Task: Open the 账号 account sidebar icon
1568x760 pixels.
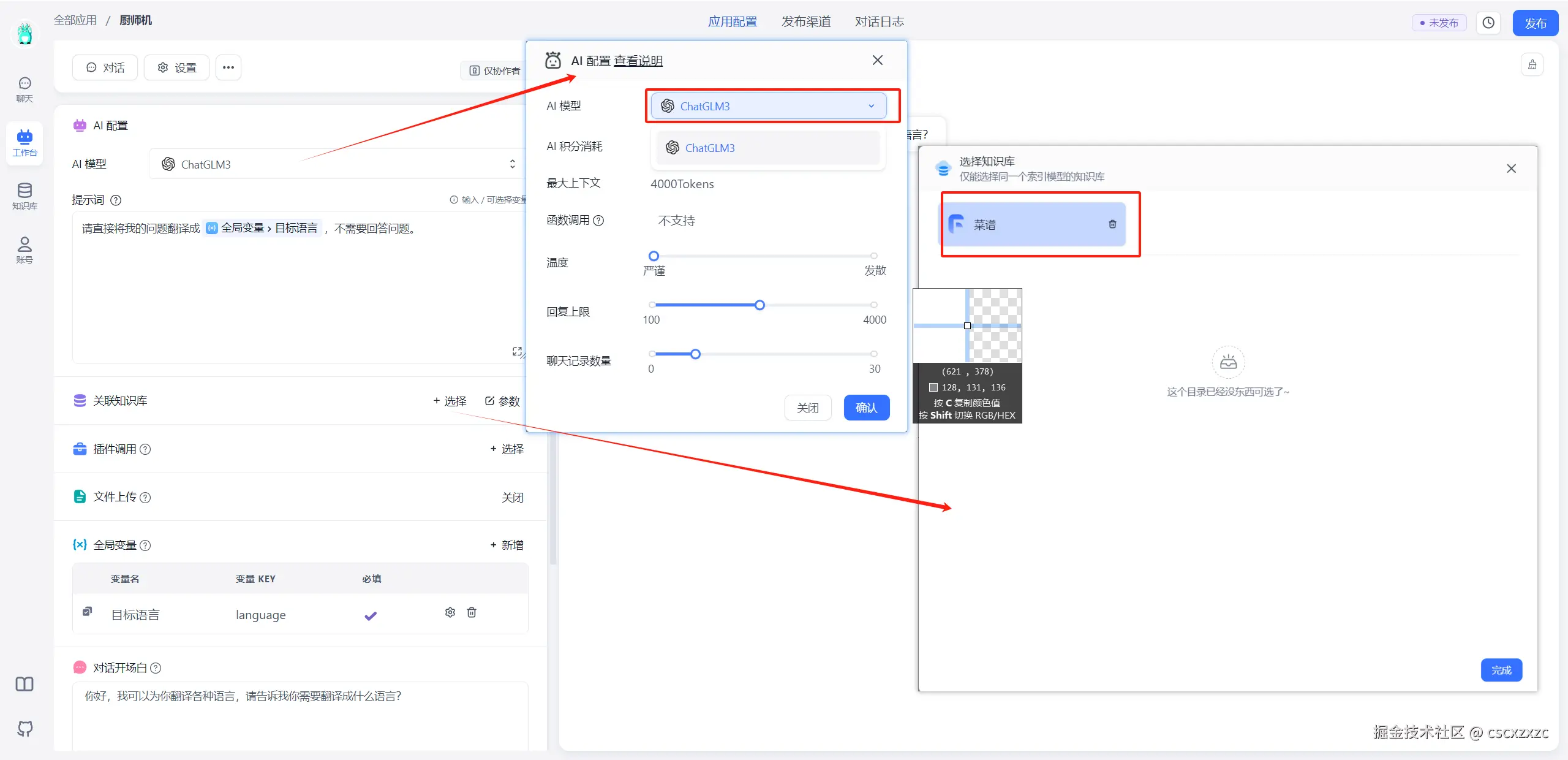Action: pos(24,249)
